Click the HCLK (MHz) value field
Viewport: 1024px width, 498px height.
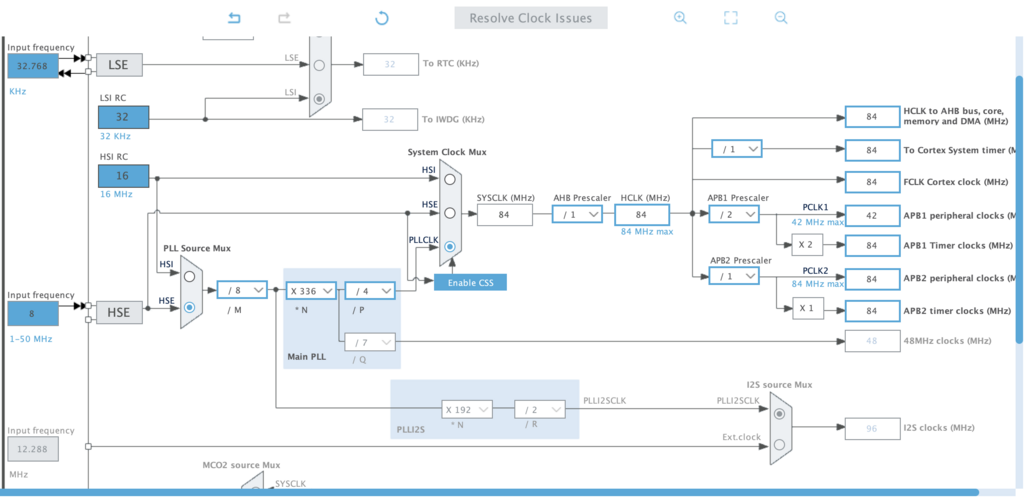[x=641, y=214]
